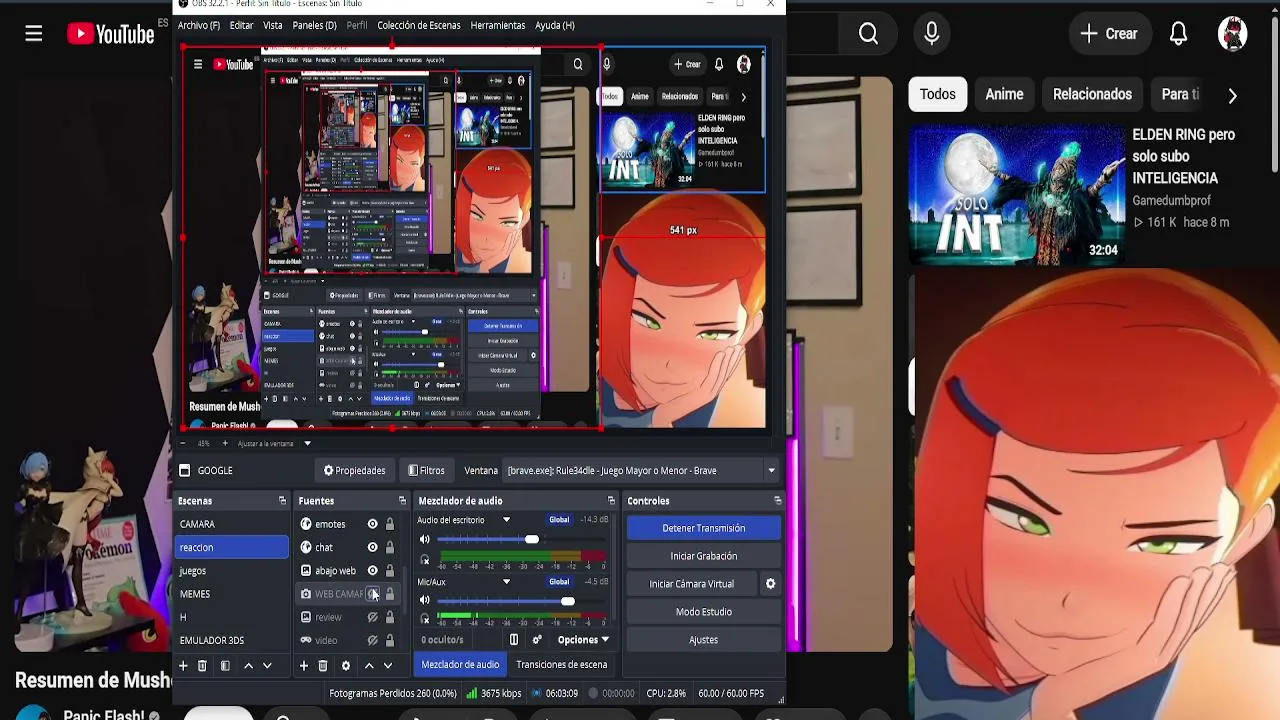The height and width of the screenshot is (720, 1280).
Task: Adjust the Audio del escritorio volume slider
Action: point(520,540)
